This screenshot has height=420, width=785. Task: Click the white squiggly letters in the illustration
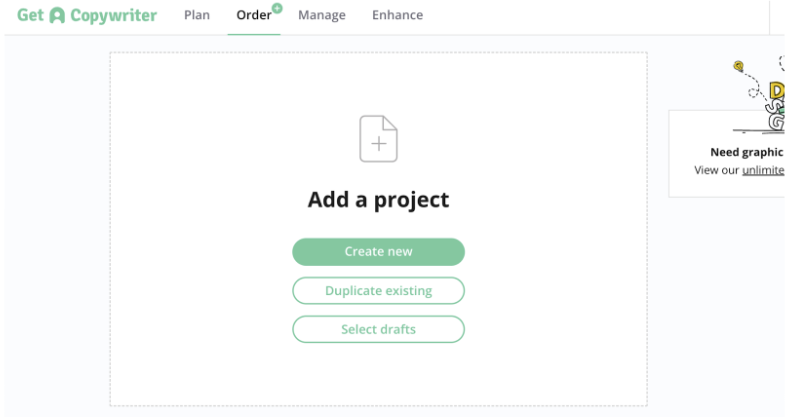point(776,115)
